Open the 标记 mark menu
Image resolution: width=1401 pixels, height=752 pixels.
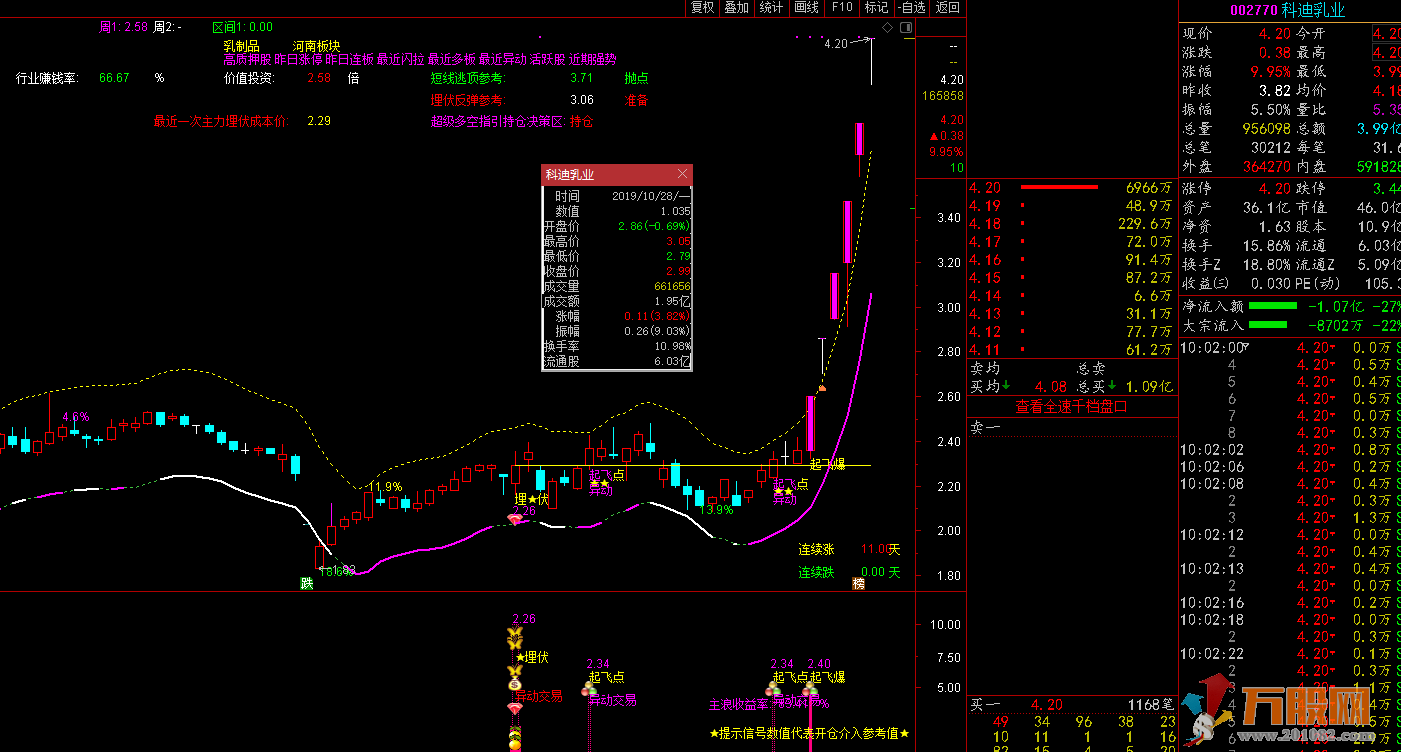pyautogui.click(x=876, y=8)
